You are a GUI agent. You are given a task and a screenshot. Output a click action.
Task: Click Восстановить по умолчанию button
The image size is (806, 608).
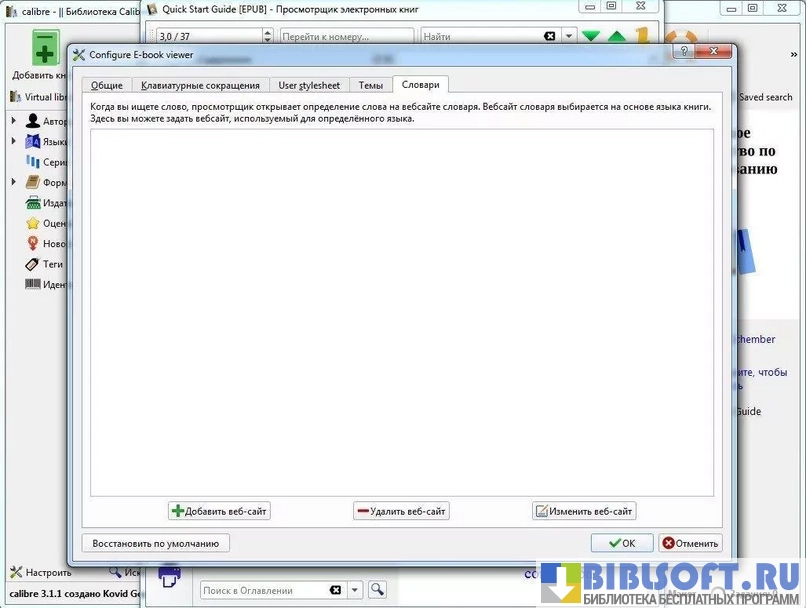pyautogui.click(x=155, y=543)
